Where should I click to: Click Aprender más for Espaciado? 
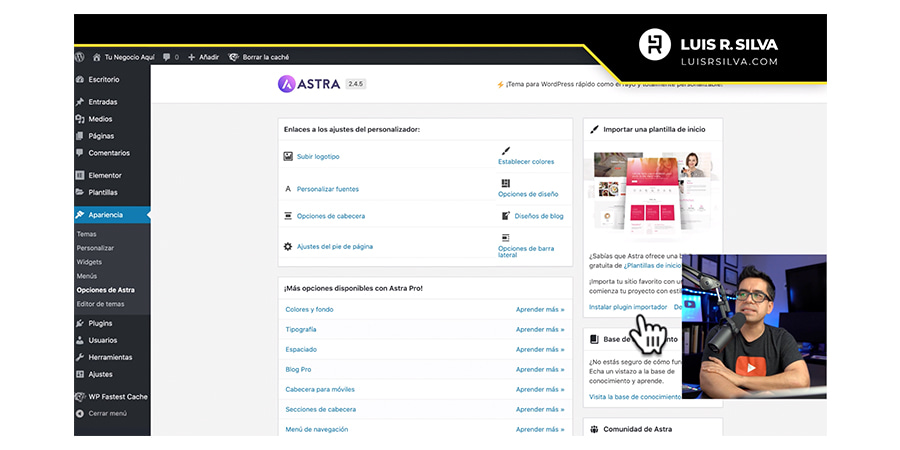point(540,350)
